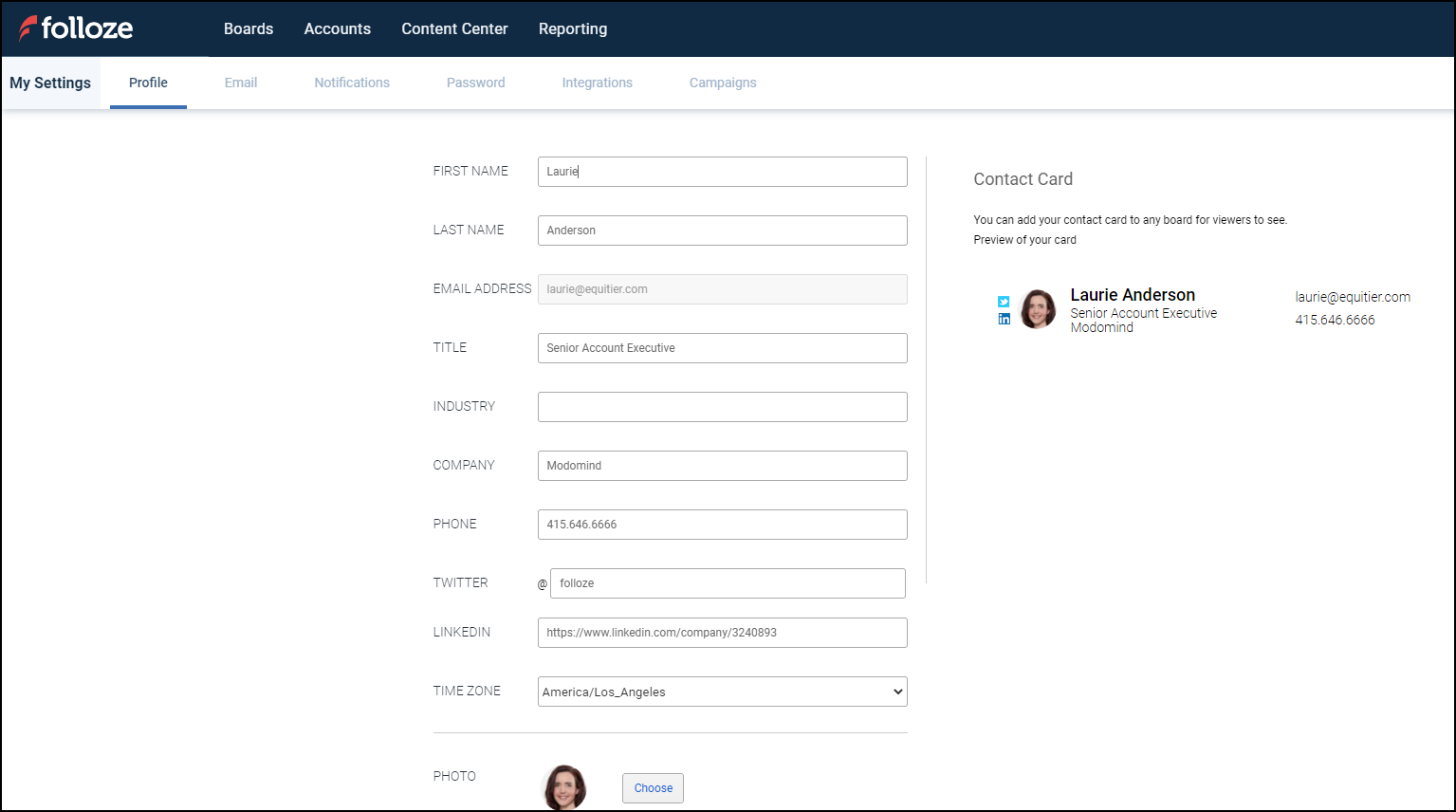
Task: Click the Folloze logo
Action: click(x=76, y=28)
